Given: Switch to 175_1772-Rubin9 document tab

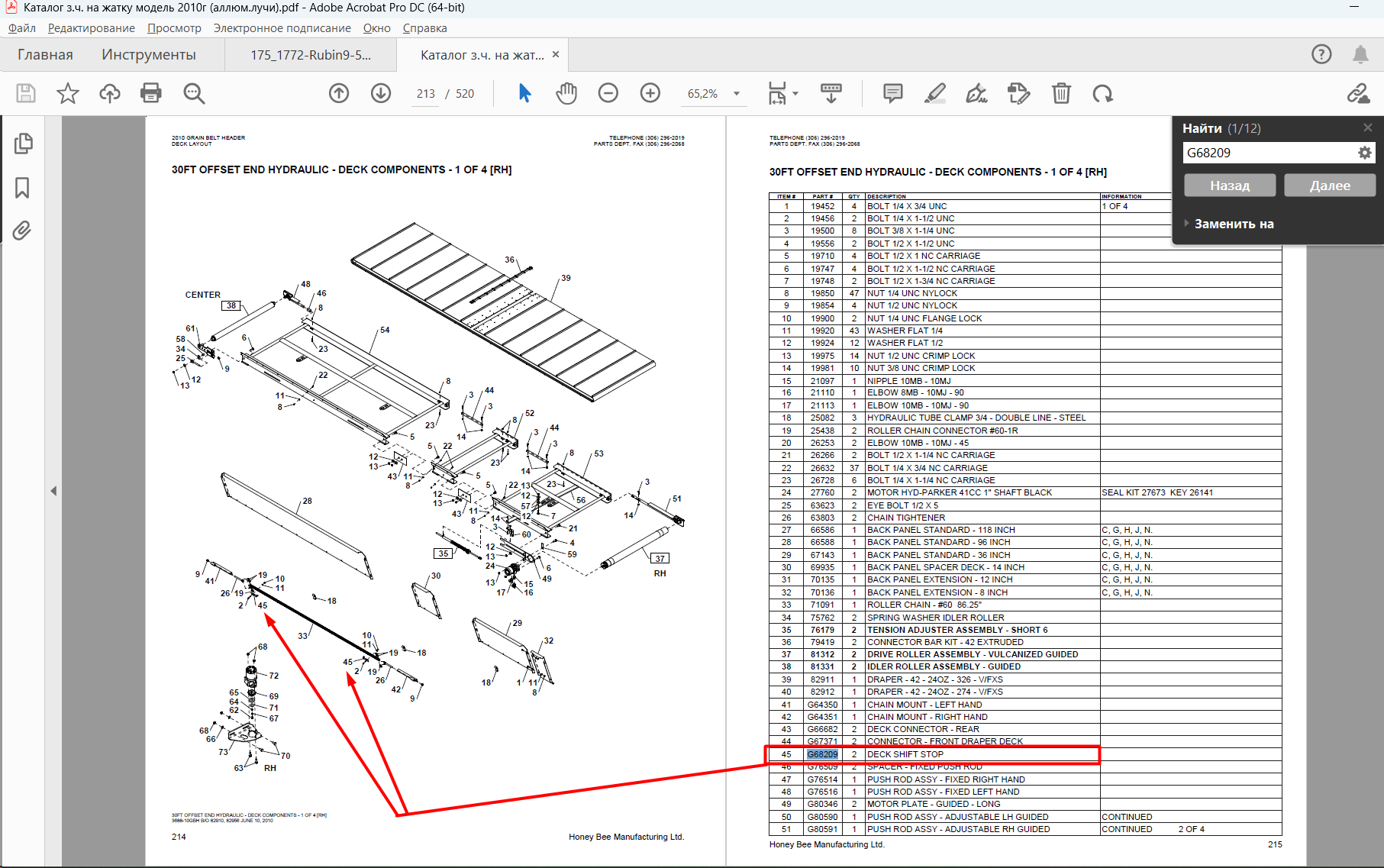Looking at the screenshot, I should point(311,55).
